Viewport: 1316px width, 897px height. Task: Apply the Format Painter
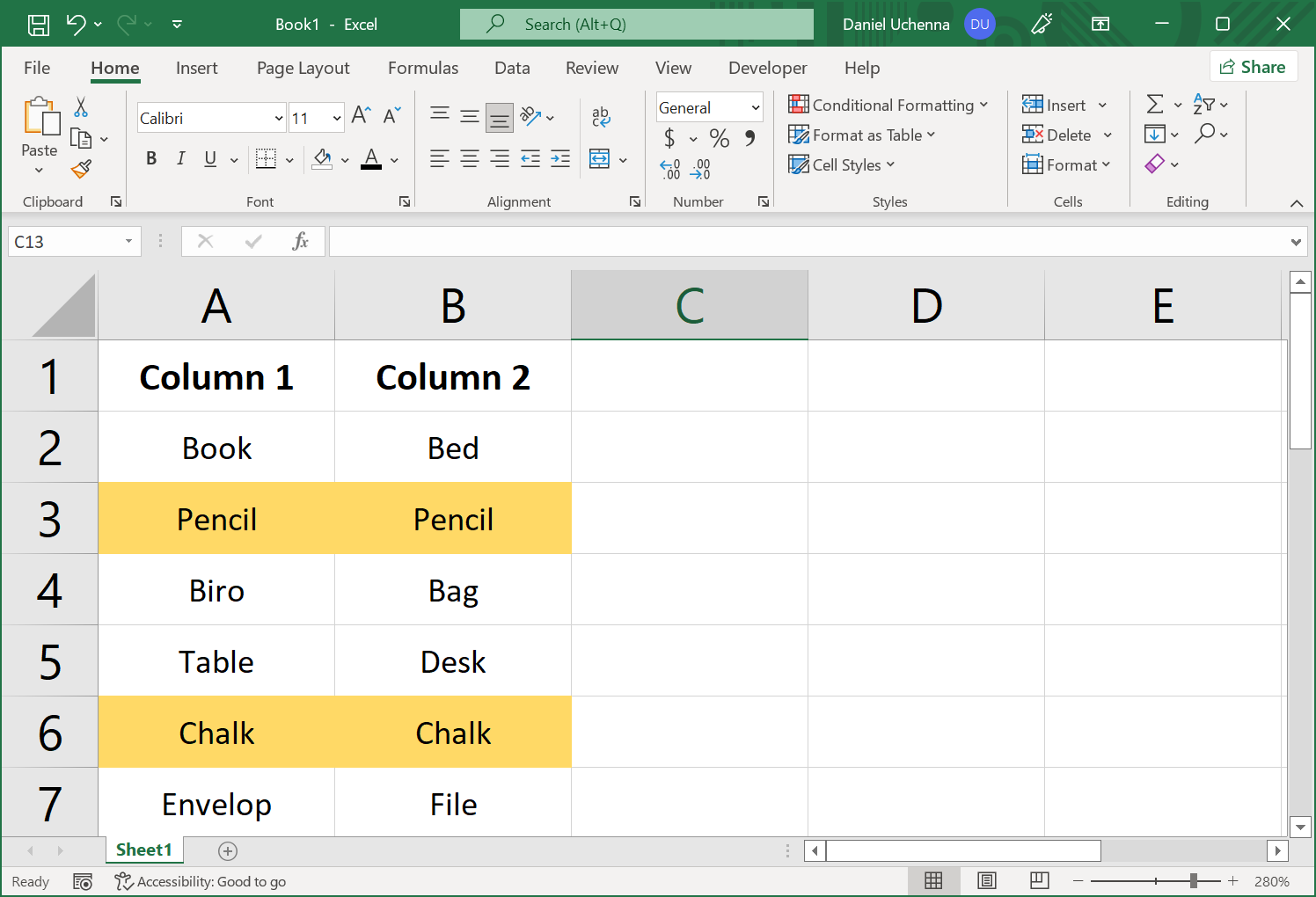(x=81, y=169)
